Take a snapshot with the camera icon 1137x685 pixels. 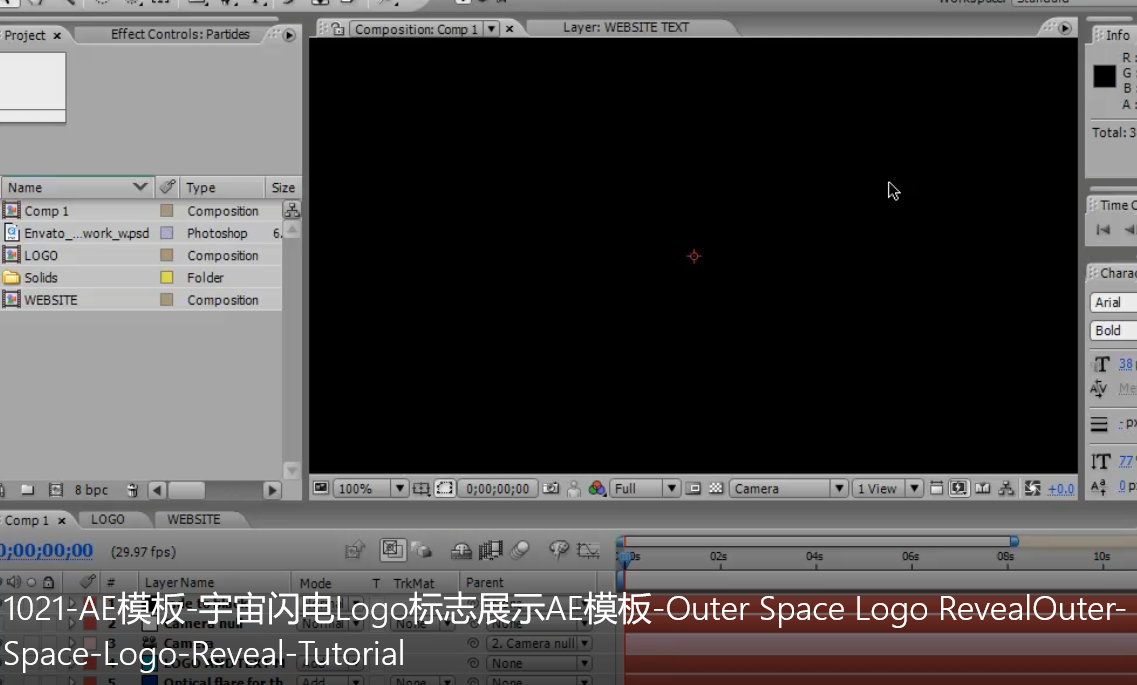pyautogui.click(x=551, y=489)
